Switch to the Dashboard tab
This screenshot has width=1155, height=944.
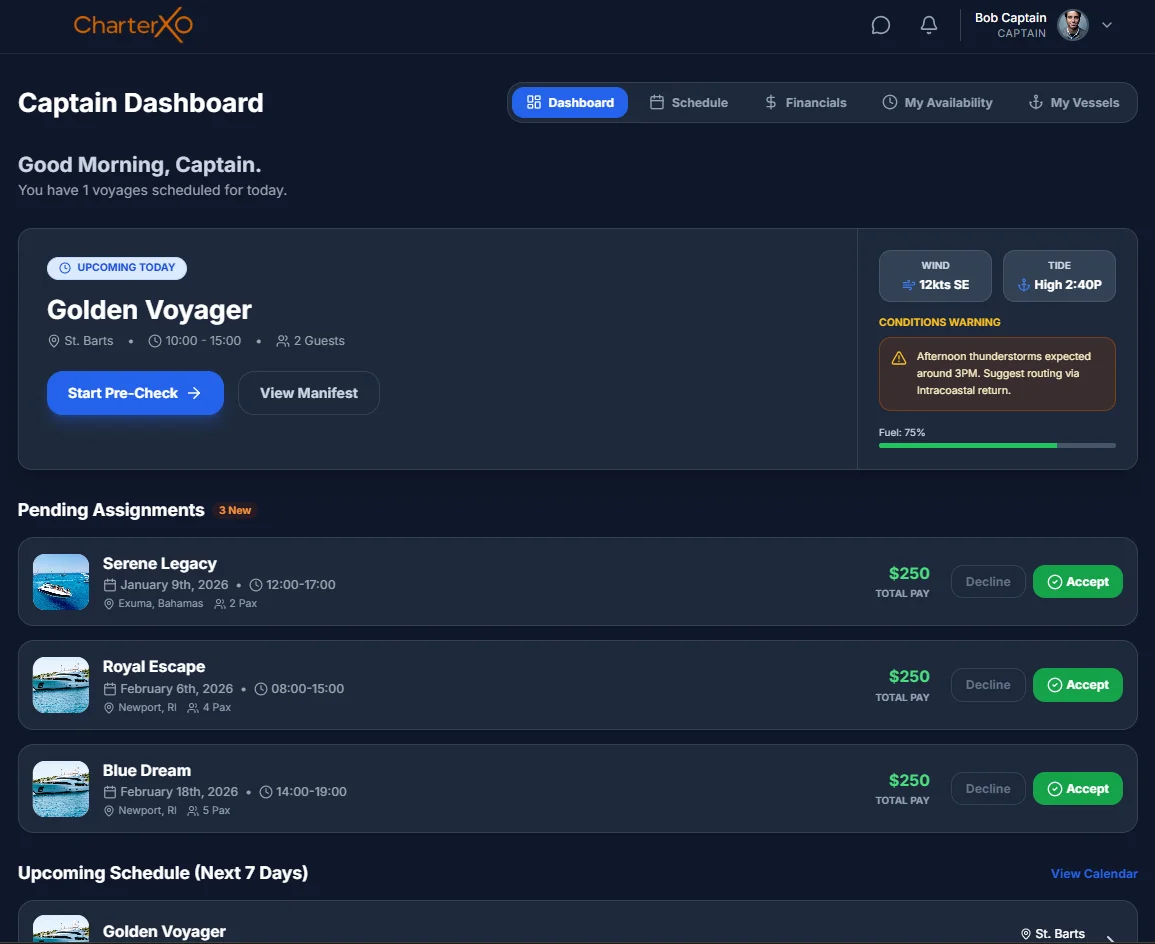[569, 102]
